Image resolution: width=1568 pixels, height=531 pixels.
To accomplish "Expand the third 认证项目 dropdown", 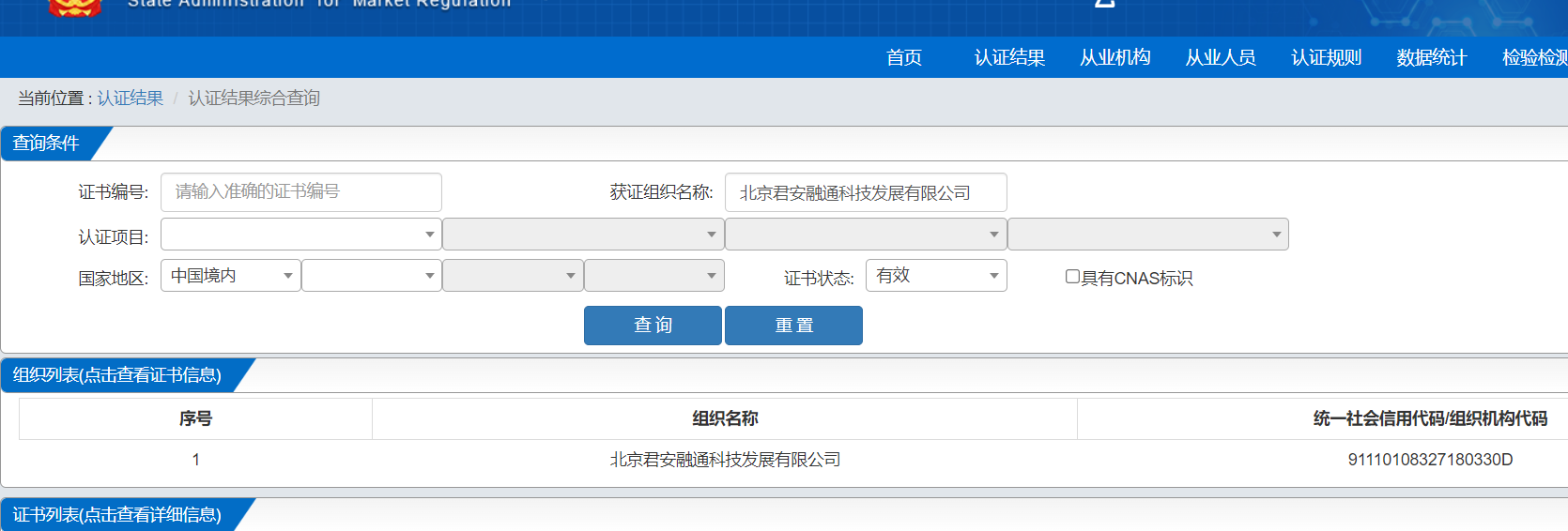I will (x=866, y=235).
